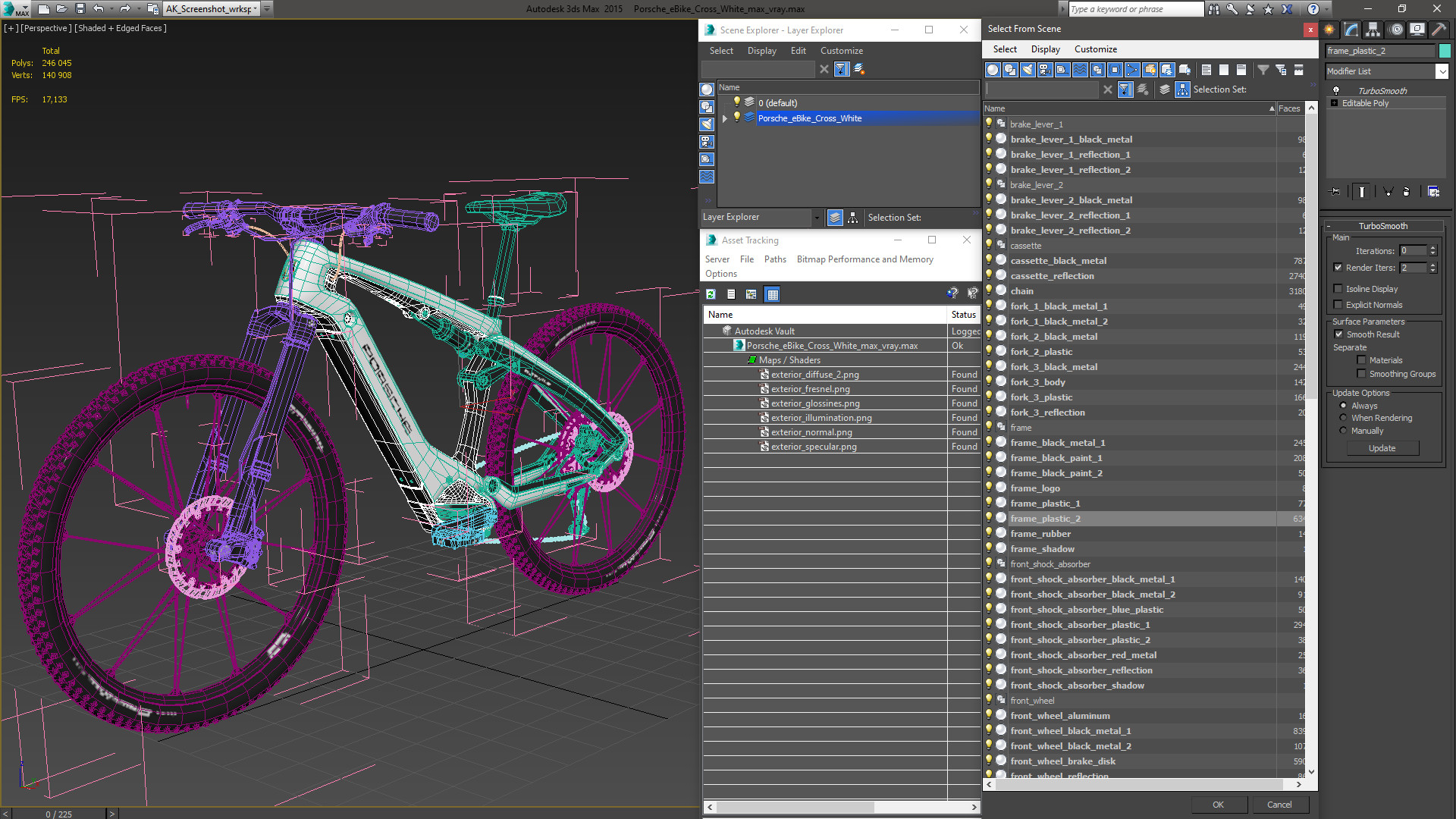1456x819 pixels.
Task: Open the 3ds Max application menu logo
Action: 15,9
